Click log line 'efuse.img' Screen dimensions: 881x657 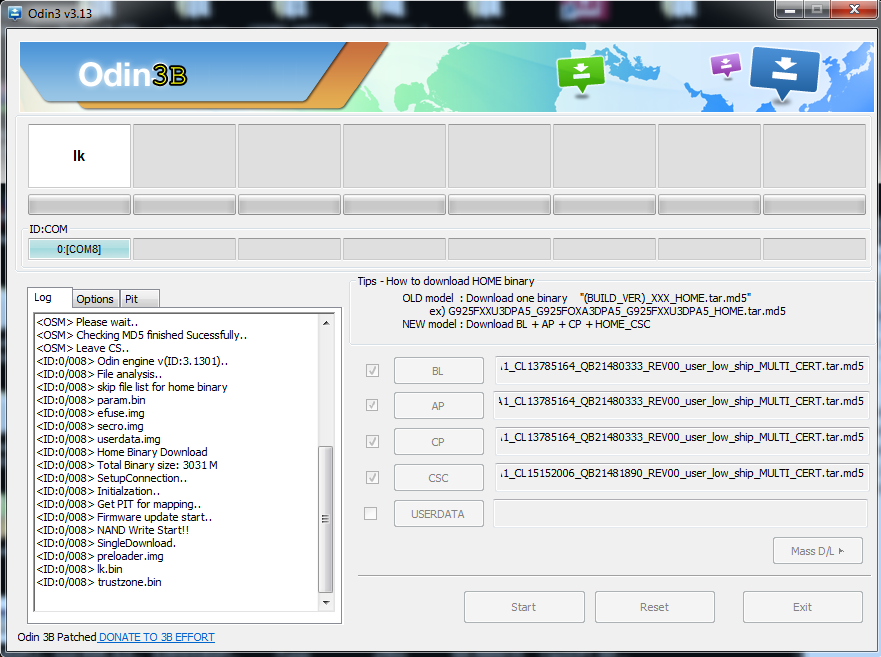pos(90,413)
